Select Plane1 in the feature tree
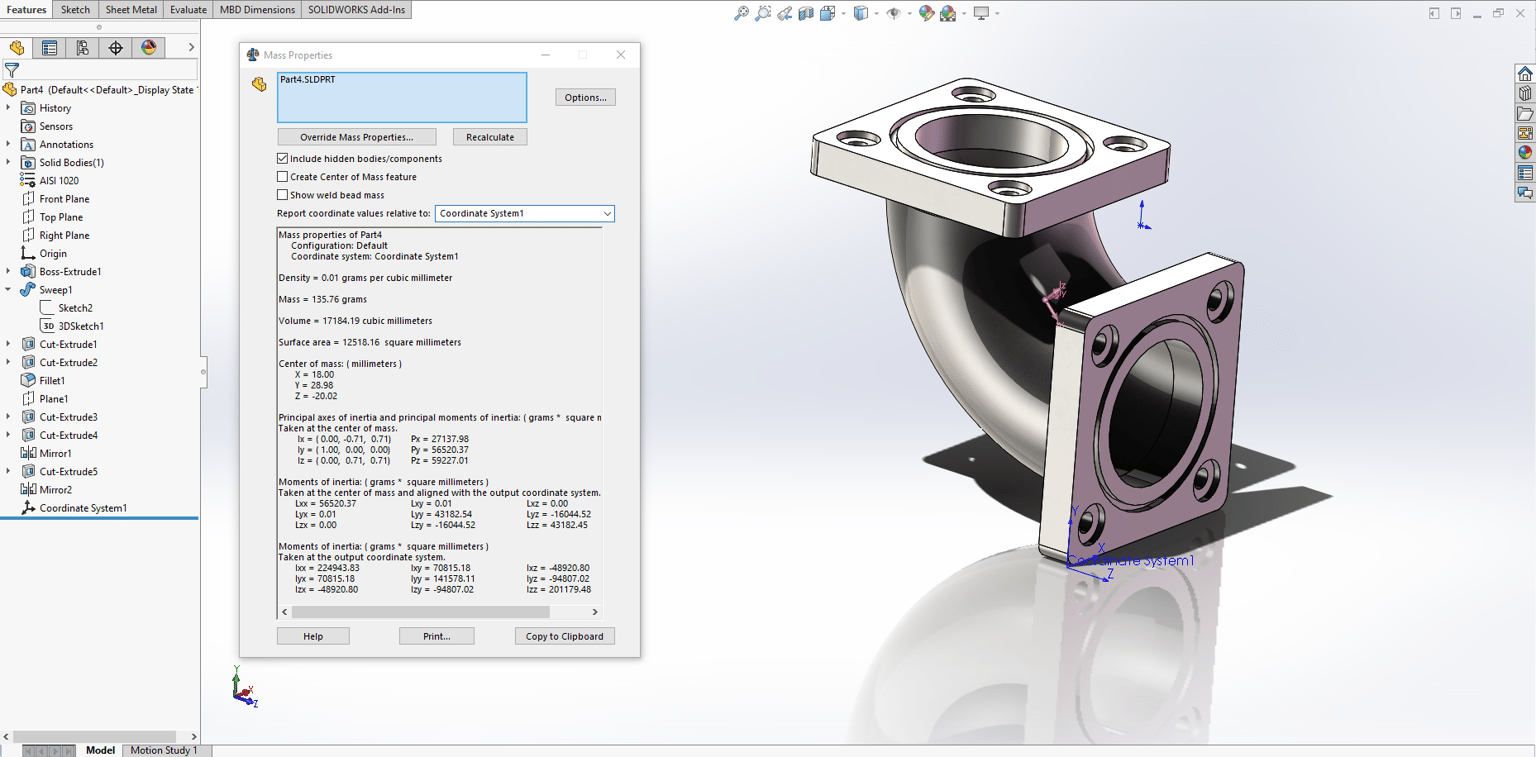 click(x=54, y=399)
